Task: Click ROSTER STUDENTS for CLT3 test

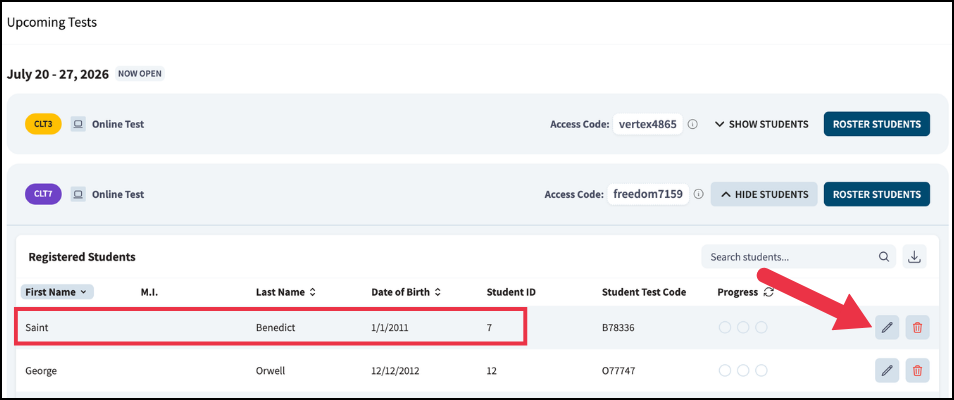Action: click(x=877, y=124)
